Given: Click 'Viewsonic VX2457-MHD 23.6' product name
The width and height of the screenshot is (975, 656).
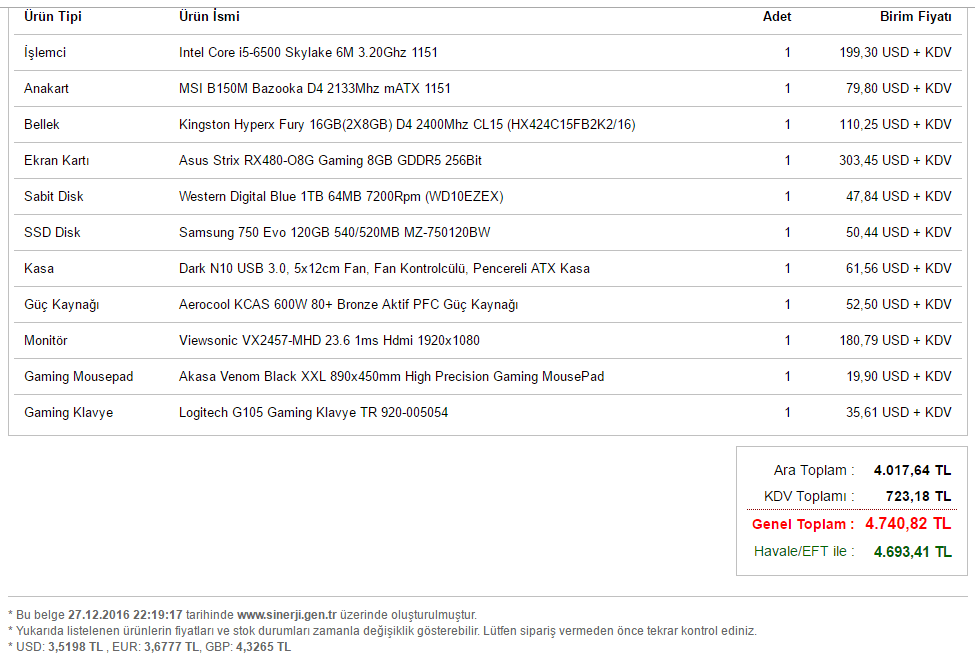Looking at the screenshot, I should click(330, 341).
